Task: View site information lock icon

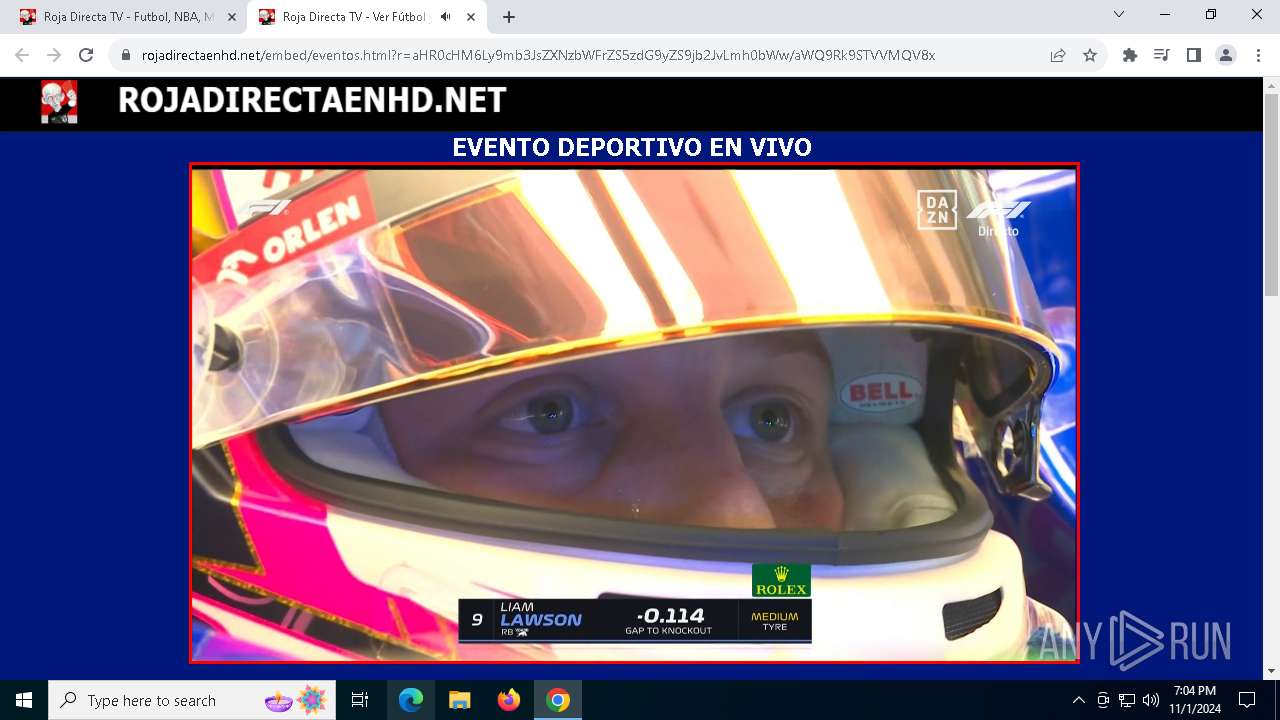Action: pos(126,55)
